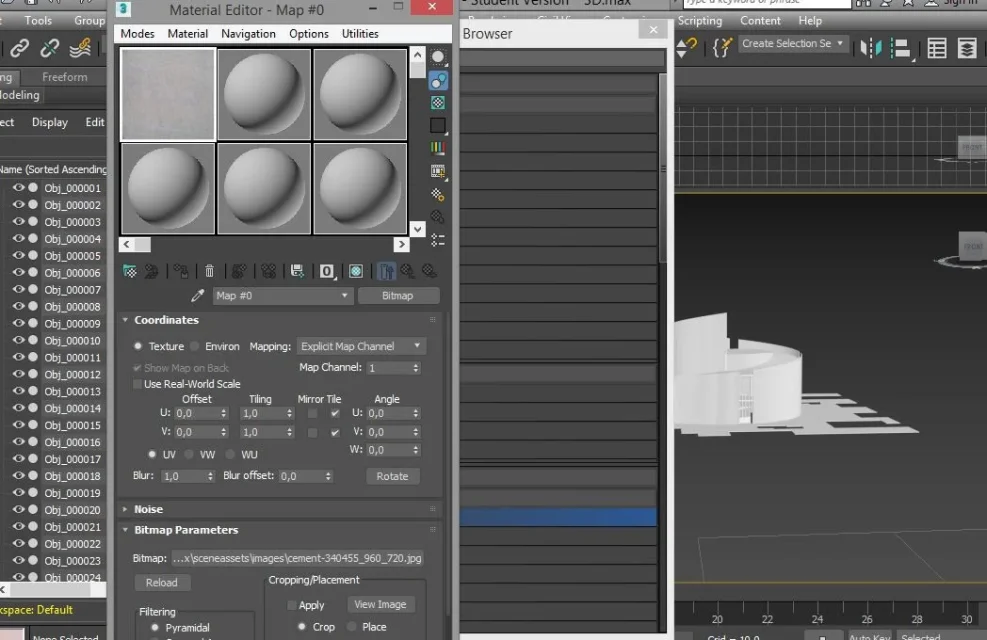Pick material from object with eyedropper

point(198,296)
